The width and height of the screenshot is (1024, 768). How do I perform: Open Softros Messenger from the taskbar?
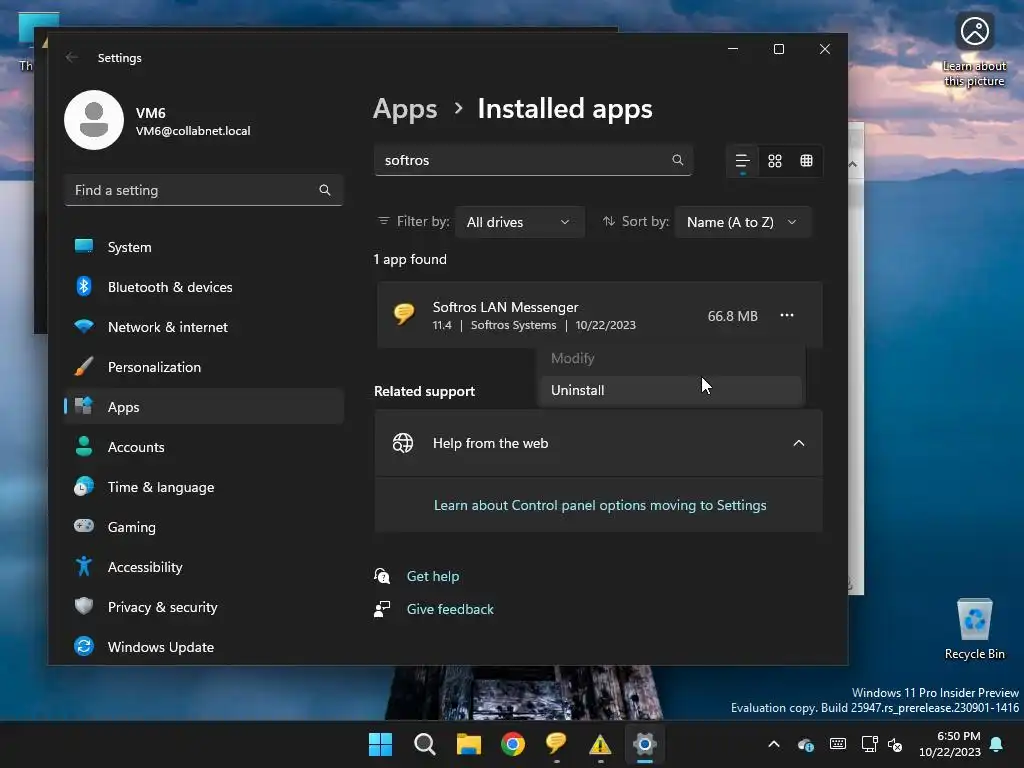556,744
